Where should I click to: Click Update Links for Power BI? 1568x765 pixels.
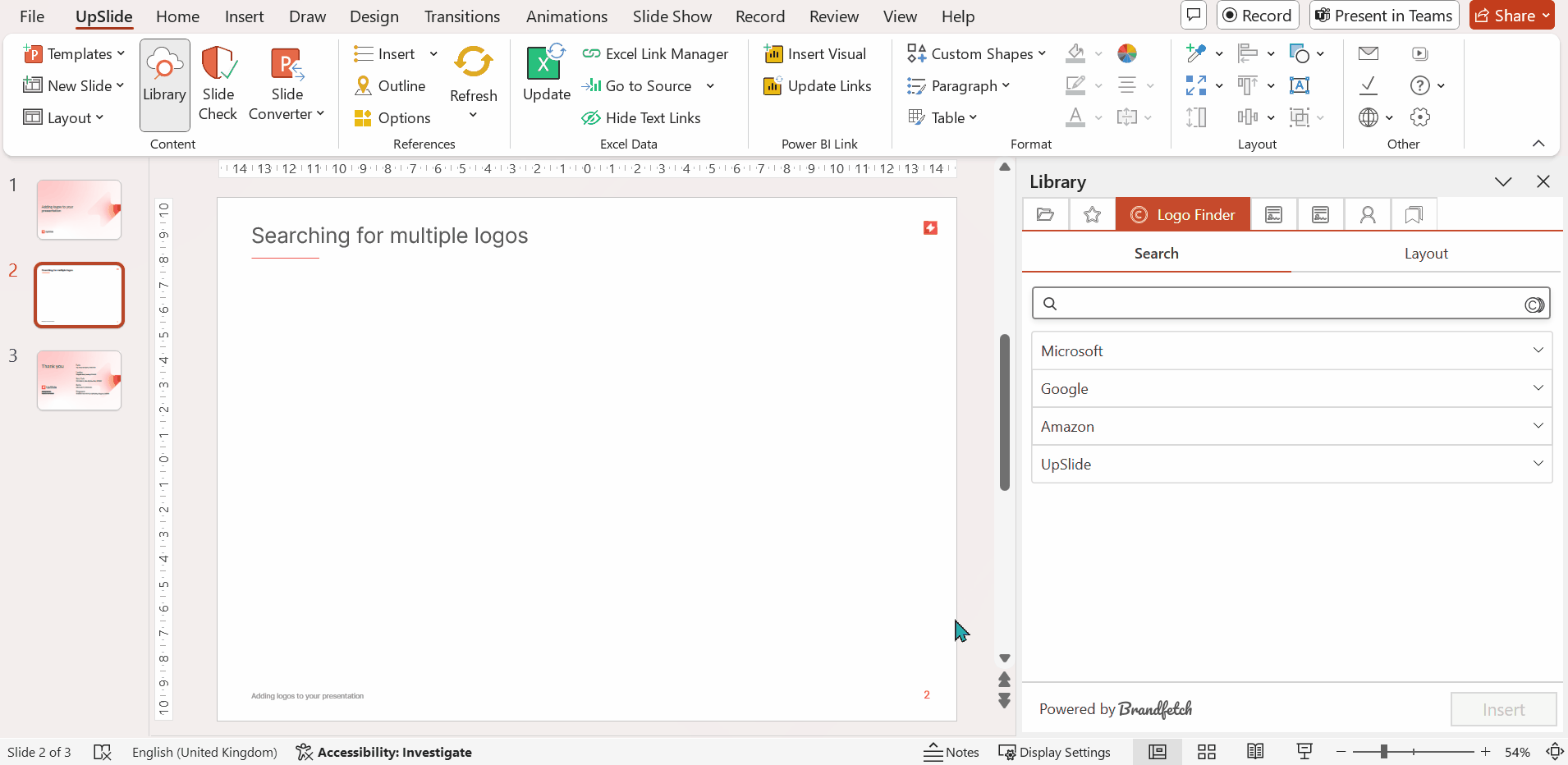pos(818,86)
